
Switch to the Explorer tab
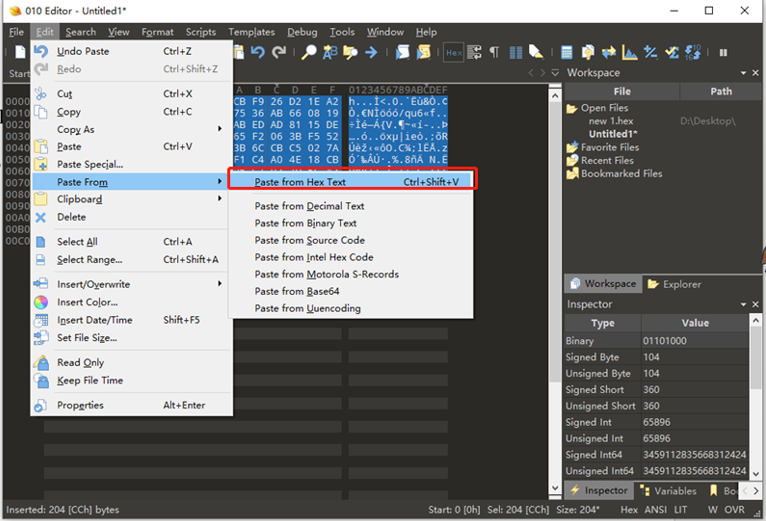coord(675,284)
